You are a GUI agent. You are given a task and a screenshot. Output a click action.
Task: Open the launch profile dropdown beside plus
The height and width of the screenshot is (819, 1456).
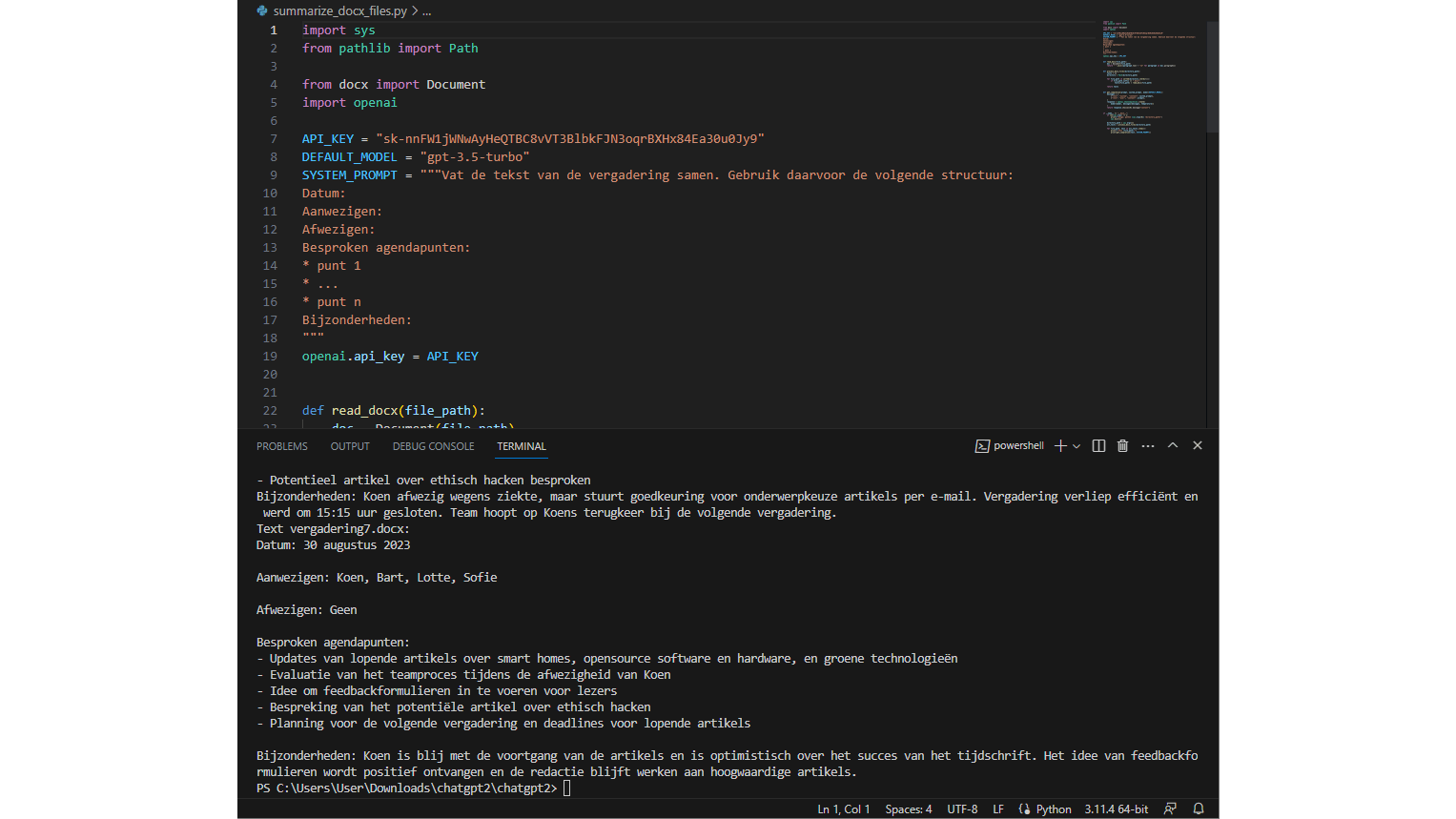(x=1077, y=446)
